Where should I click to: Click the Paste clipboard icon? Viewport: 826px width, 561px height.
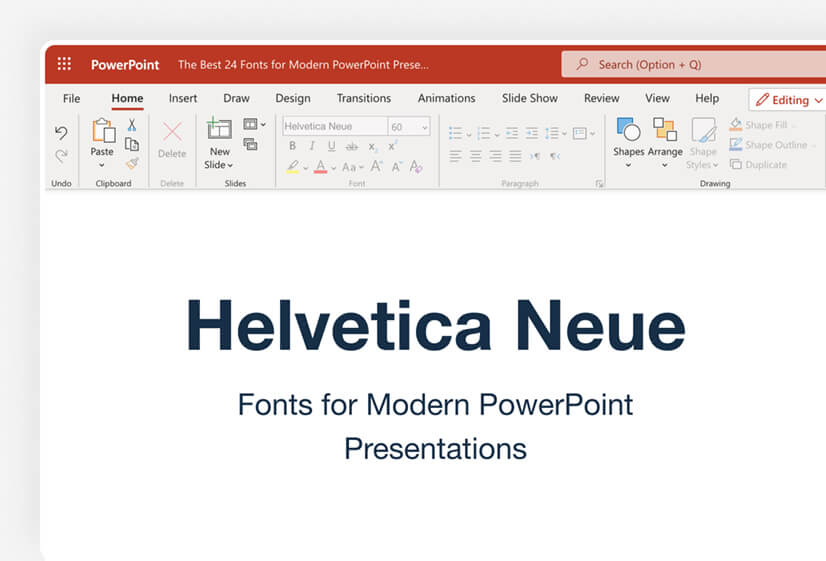pyautogui.click(x=103, y=130)
